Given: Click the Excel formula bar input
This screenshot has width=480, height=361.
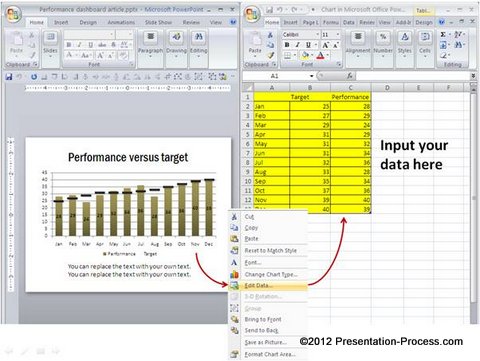Looking at the screenshot, I should 413,76.
